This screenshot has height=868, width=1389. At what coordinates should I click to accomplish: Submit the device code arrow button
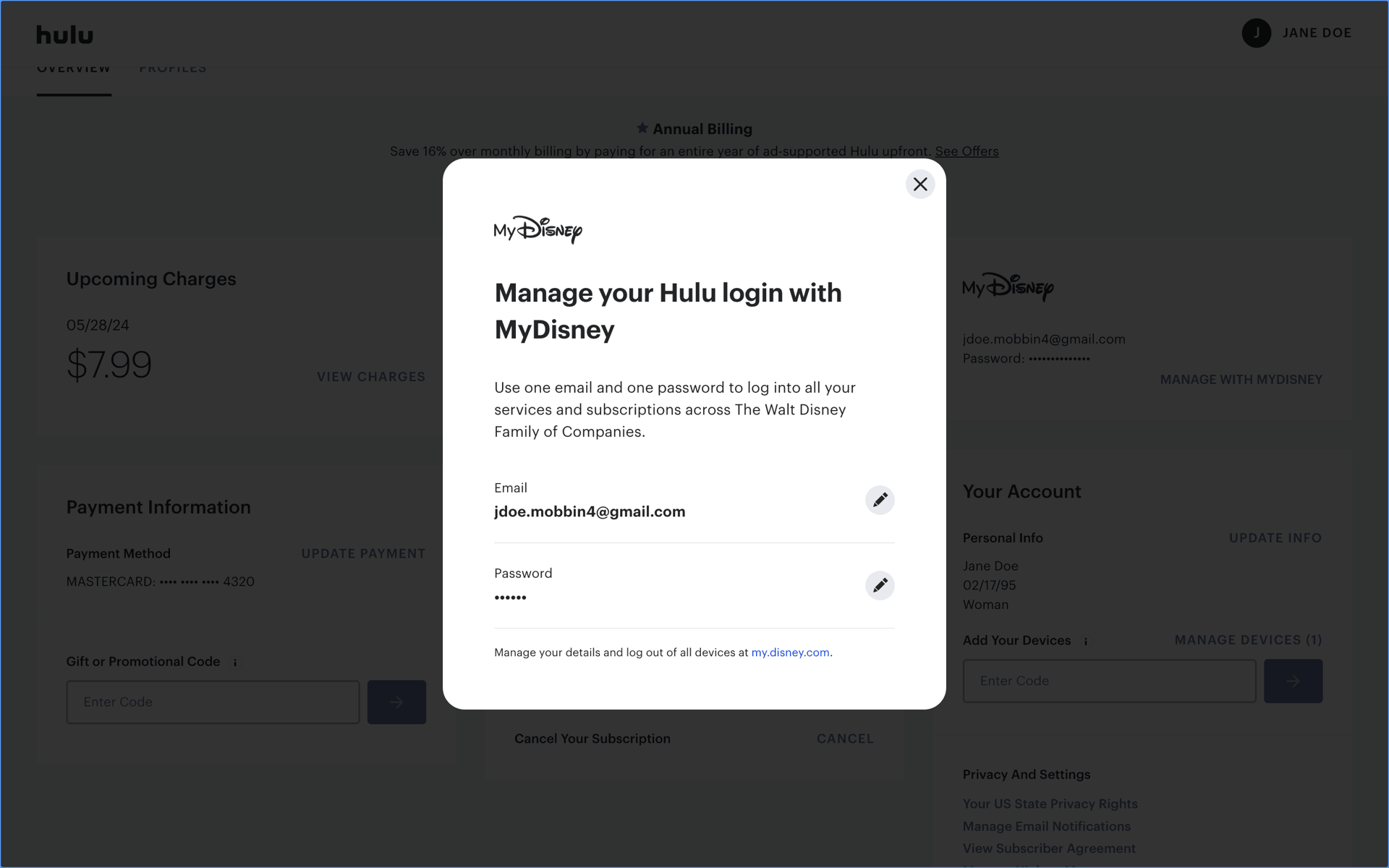click(x=1294, y=681)
